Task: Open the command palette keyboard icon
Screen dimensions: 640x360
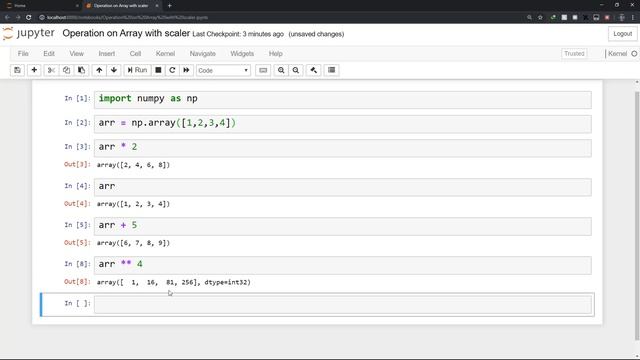Action: tap(263, 70)
